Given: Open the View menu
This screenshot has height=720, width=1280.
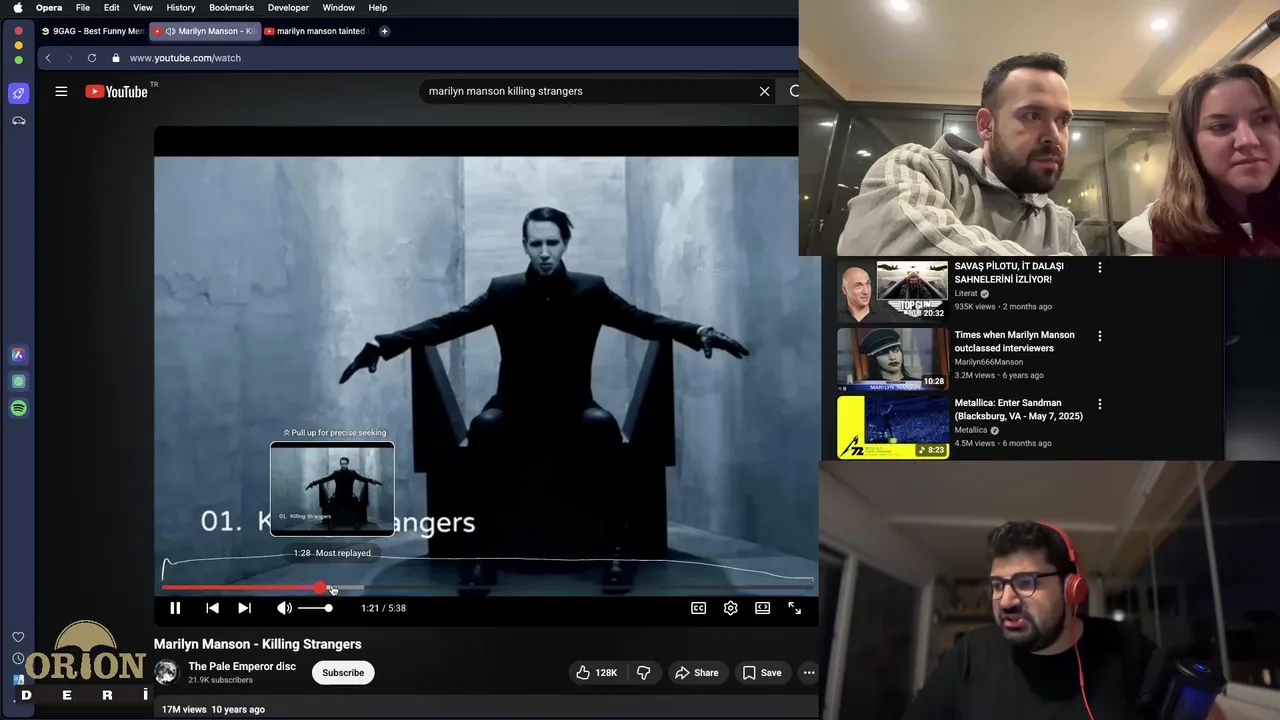Looking at the screenshot, I should (143, 7).
